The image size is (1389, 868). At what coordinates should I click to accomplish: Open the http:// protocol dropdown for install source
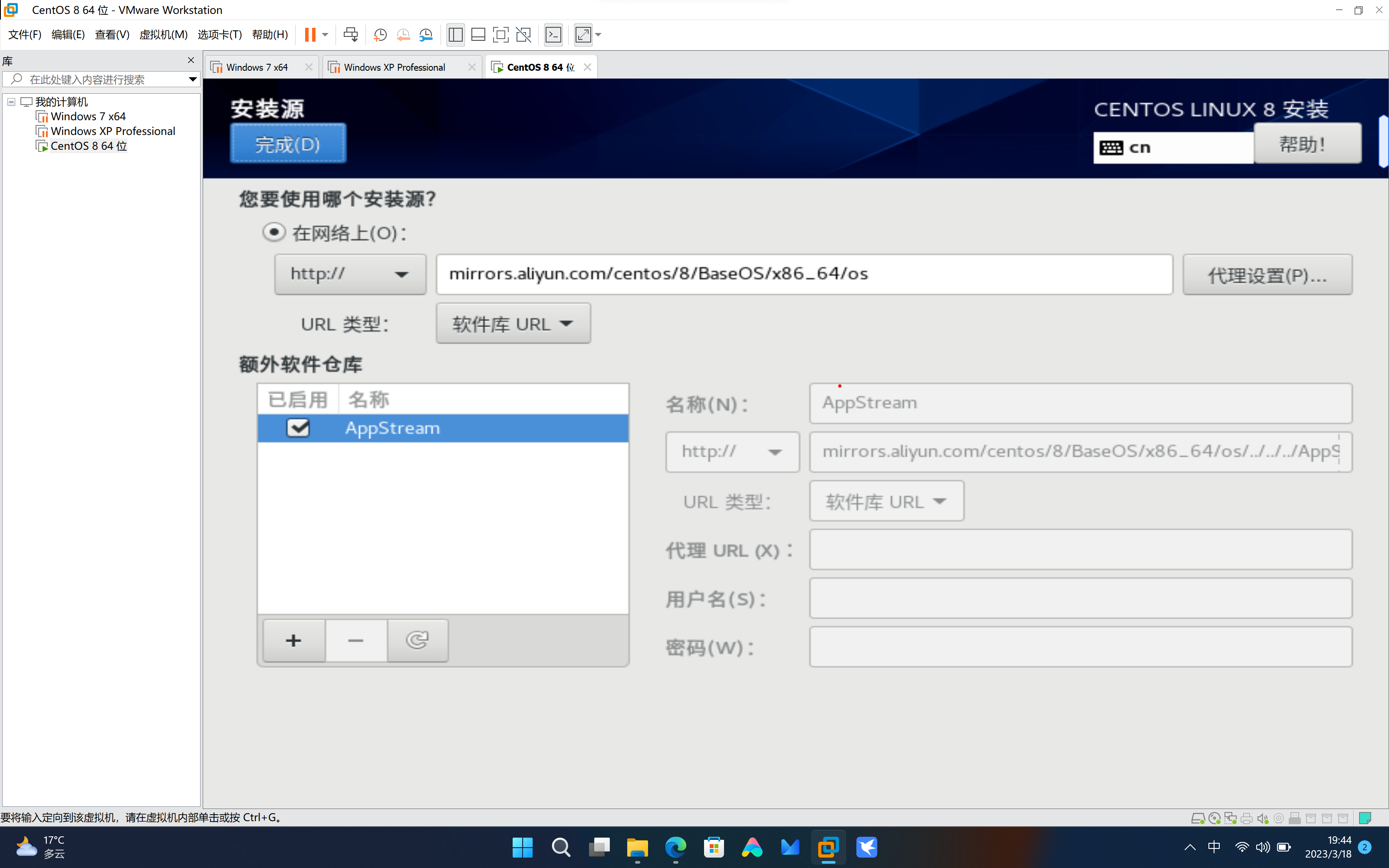[x=350, y=274]
